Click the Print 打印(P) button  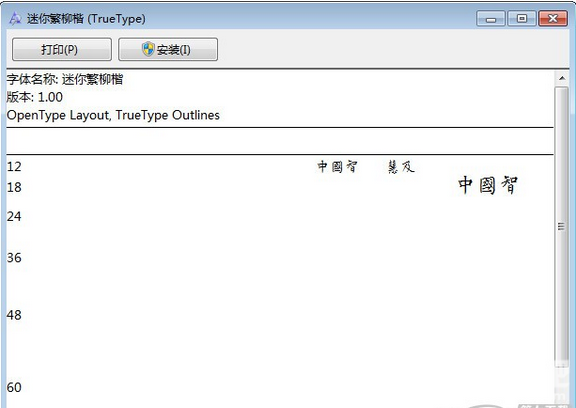pos(62,49)
